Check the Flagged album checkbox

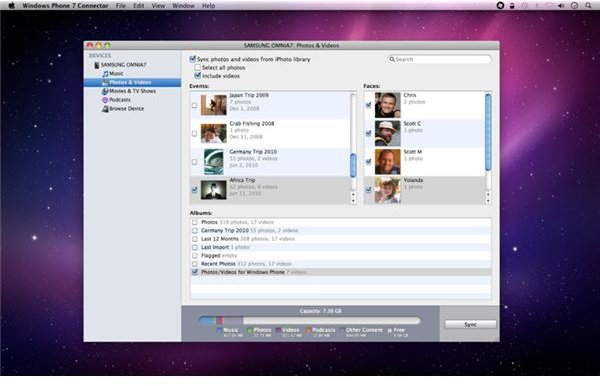(195, 256)
